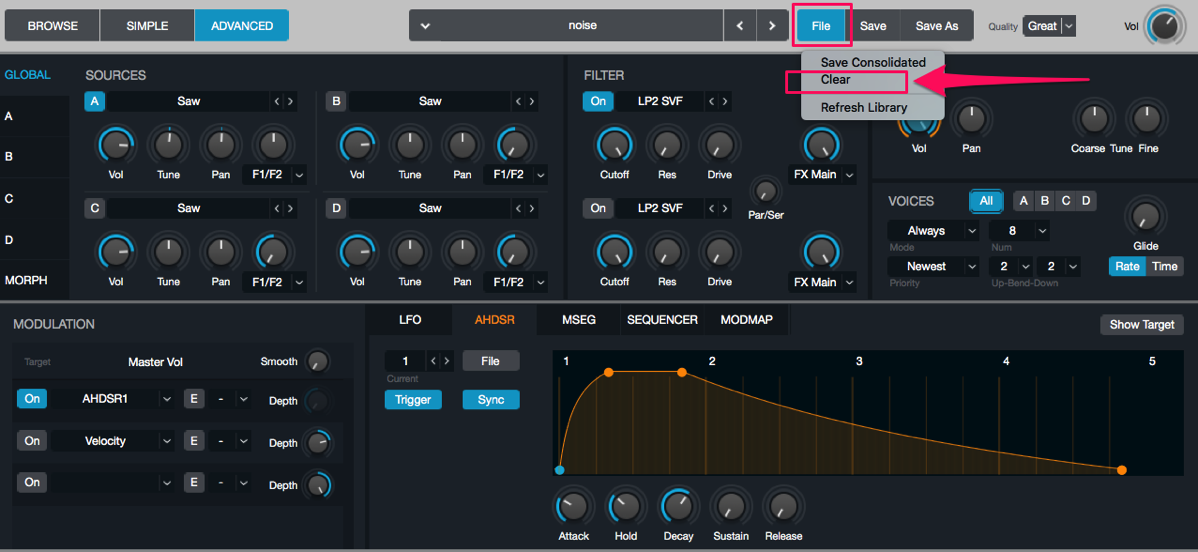The width and height of the screenshot is (1198, 552).
Task: Open the Voices Mode Always dropdown
Action: 933,230
